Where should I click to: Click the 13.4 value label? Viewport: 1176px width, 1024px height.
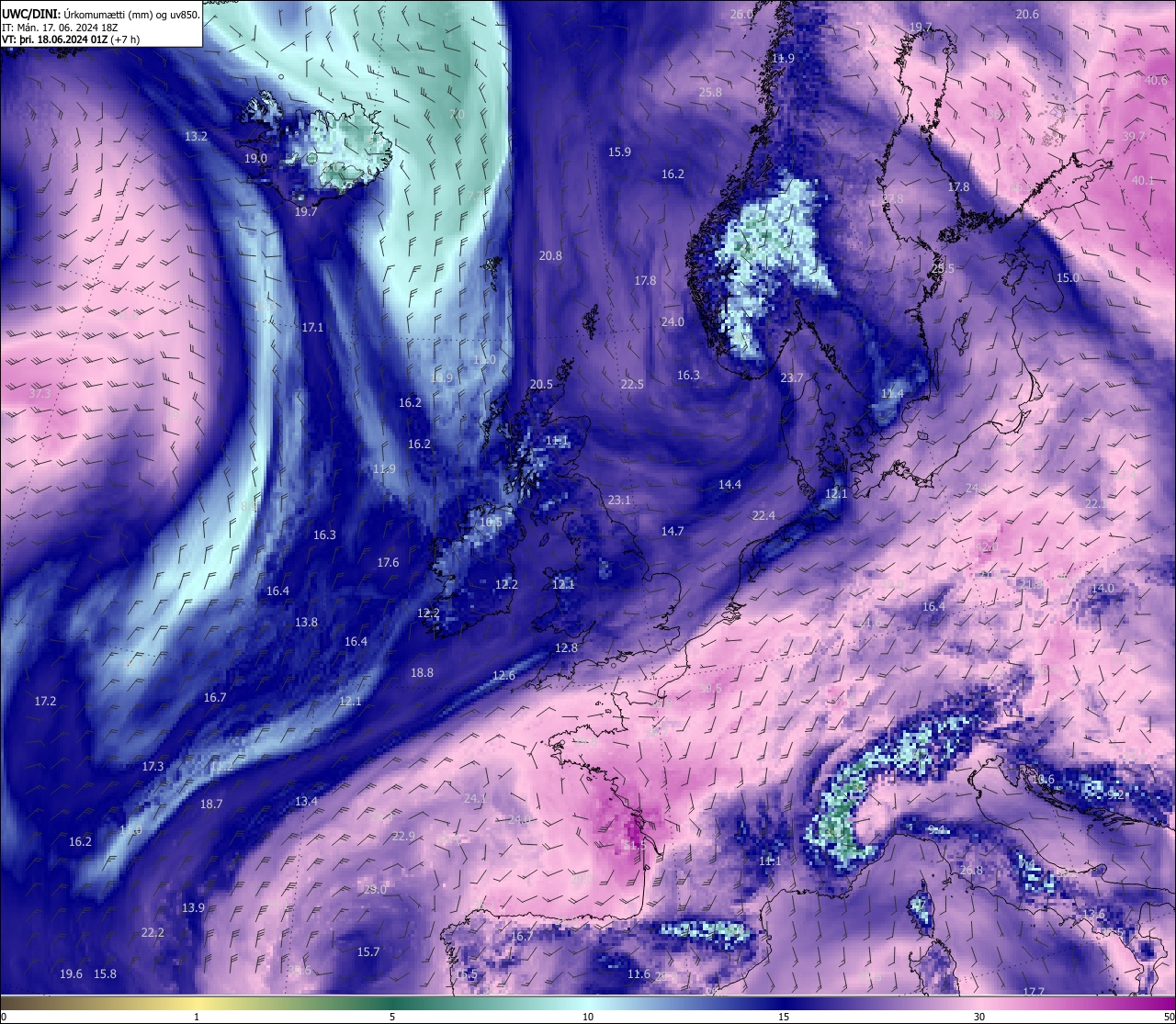306,801
